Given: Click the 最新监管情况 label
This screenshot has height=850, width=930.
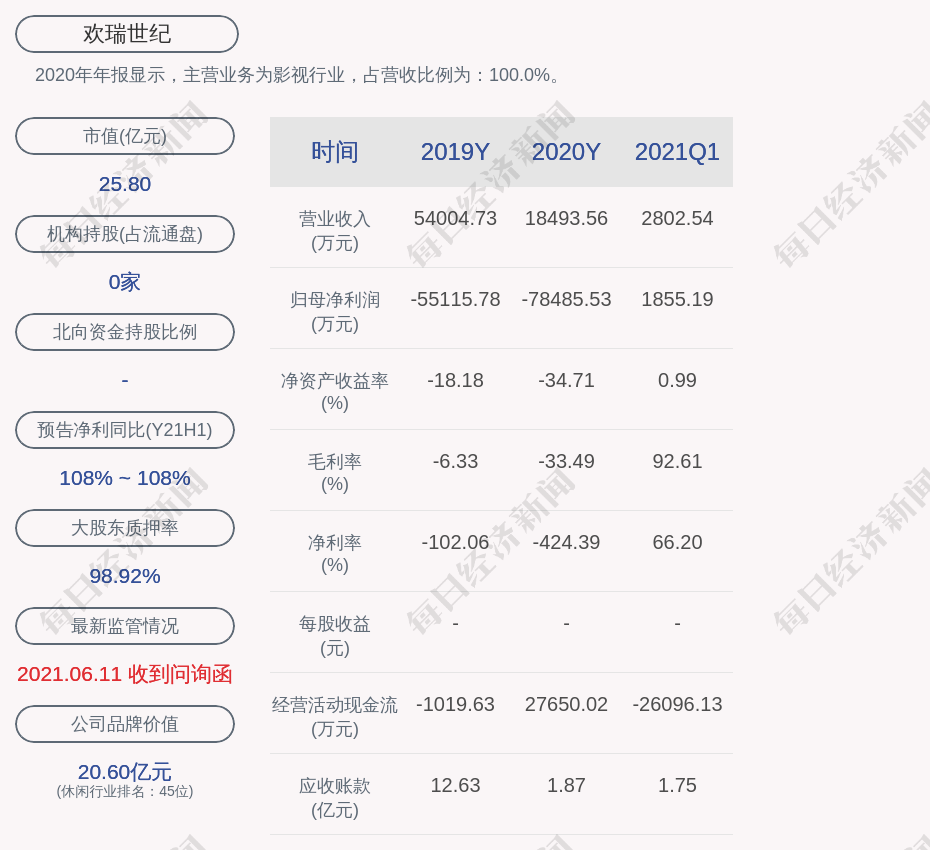Looking at the screenshot, I should pos(125,626).
